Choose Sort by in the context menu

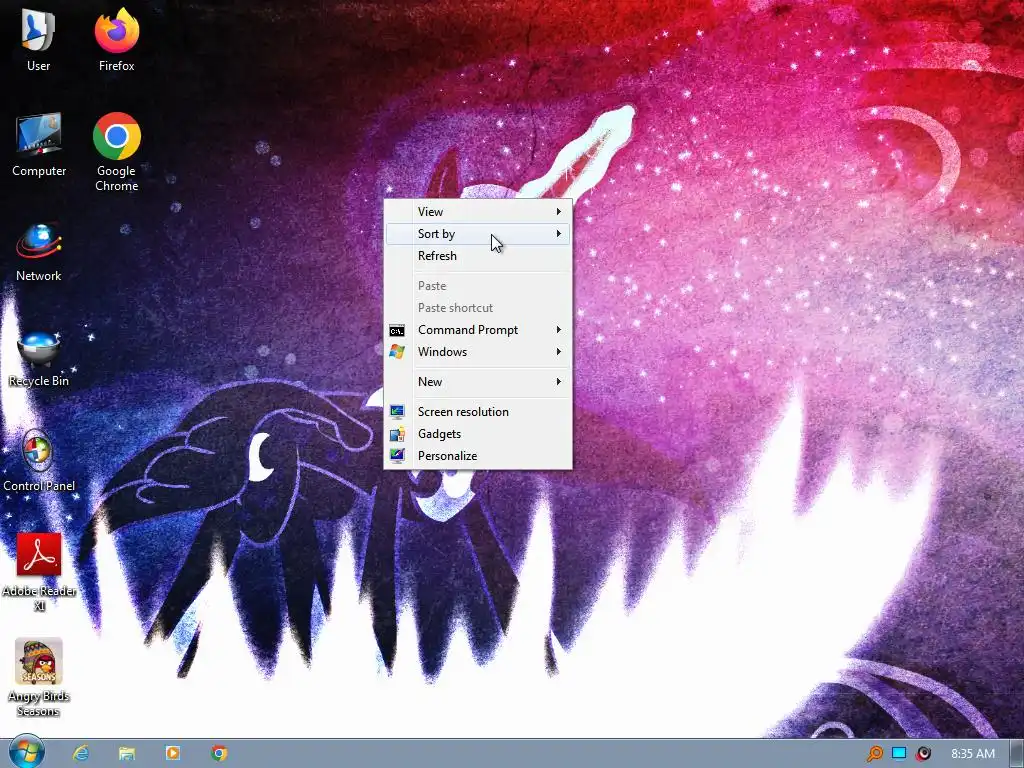478,234
